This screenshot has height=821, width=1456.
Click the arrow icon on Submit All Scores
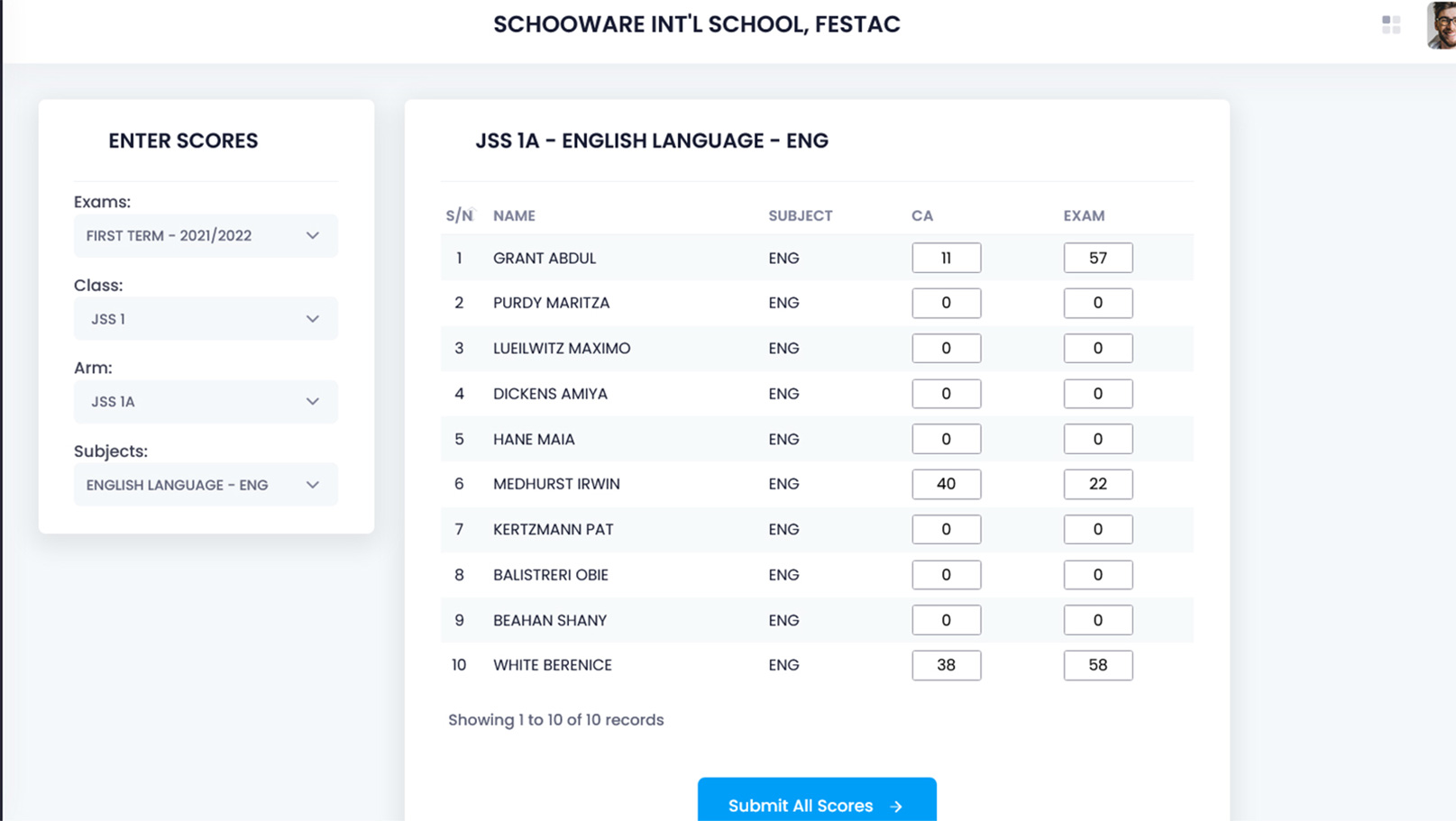pos(896,807)
